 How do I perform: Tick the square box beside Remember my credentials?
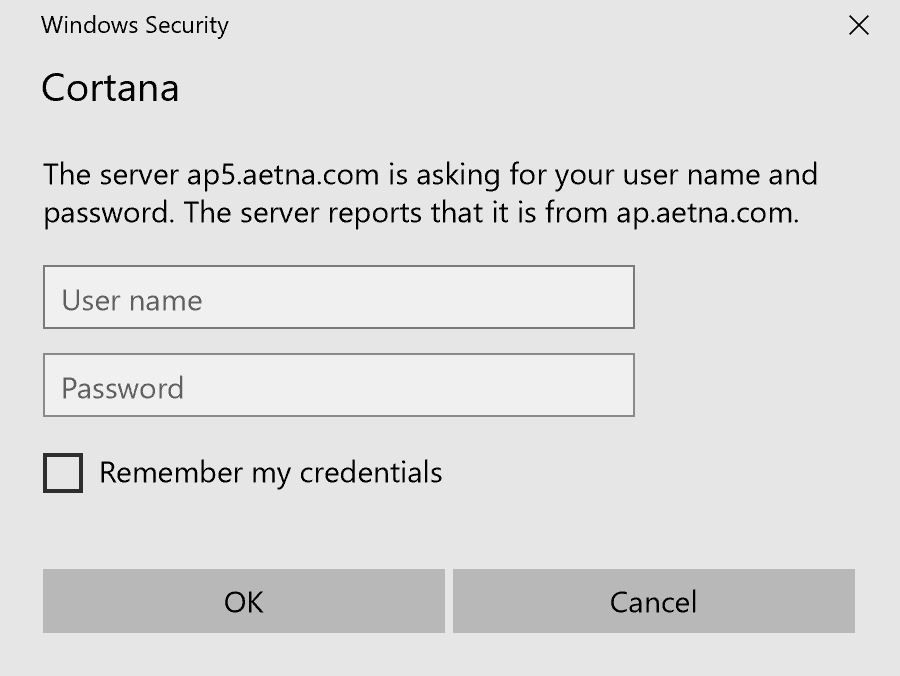click(63, 473)
